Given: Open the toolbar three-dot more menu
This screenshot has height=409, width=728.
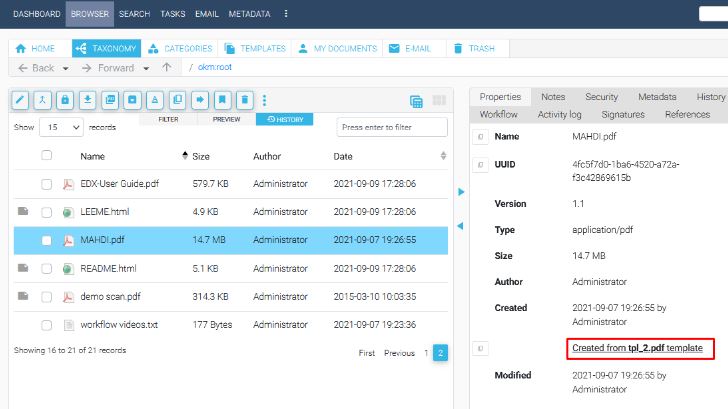Looking at the screenshot, I should (x=264, y=100).
